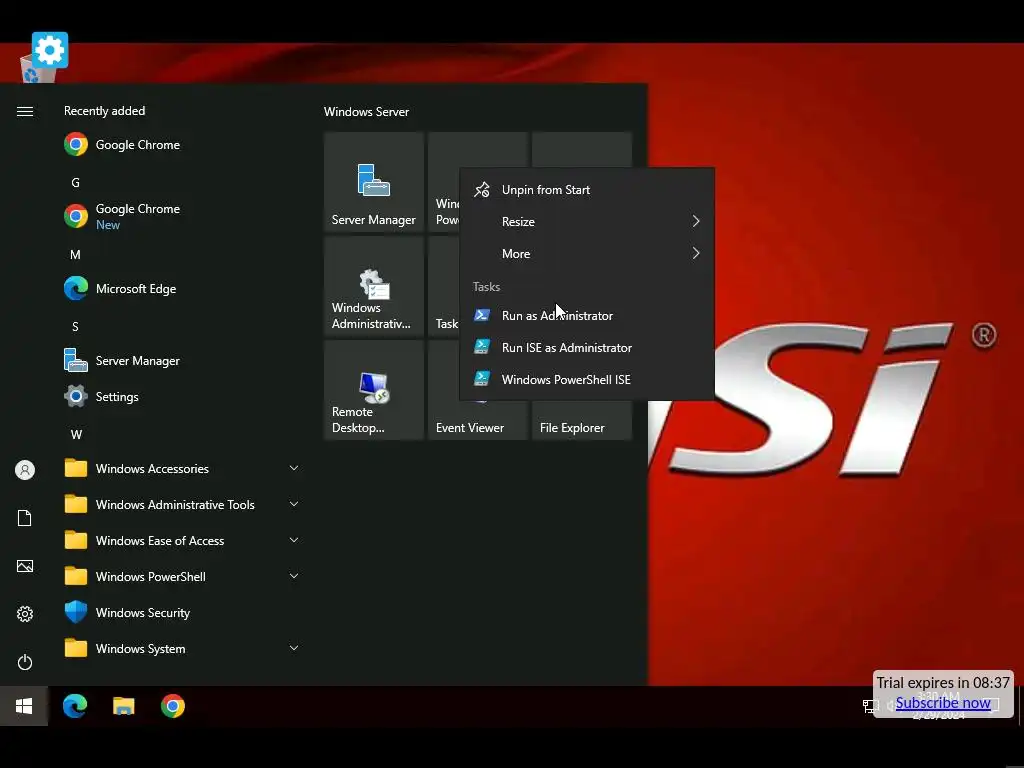Expand the Windows Administrative Tools folder

tap(182, 504)
